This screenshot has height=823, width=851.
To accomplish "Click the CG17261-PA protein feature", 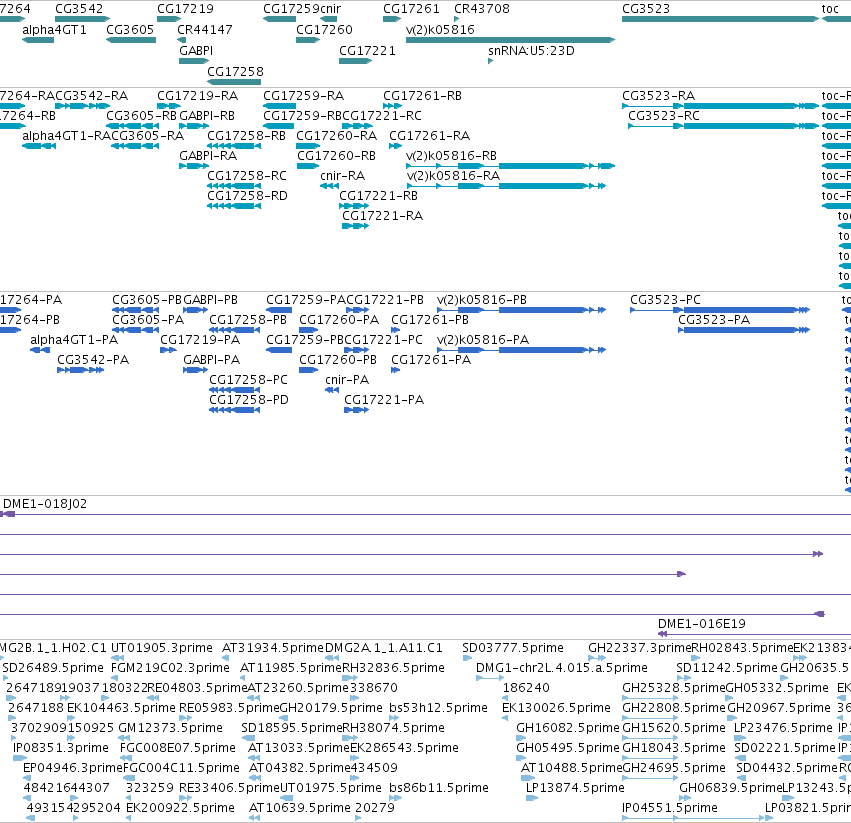I will pyautogui.click(x=396, y=370).
